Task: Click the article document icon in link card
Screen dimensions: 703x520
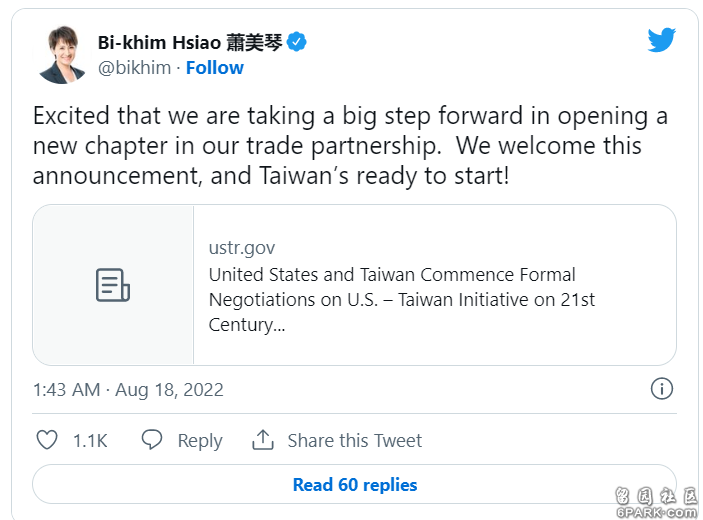Action: [113, 285]
